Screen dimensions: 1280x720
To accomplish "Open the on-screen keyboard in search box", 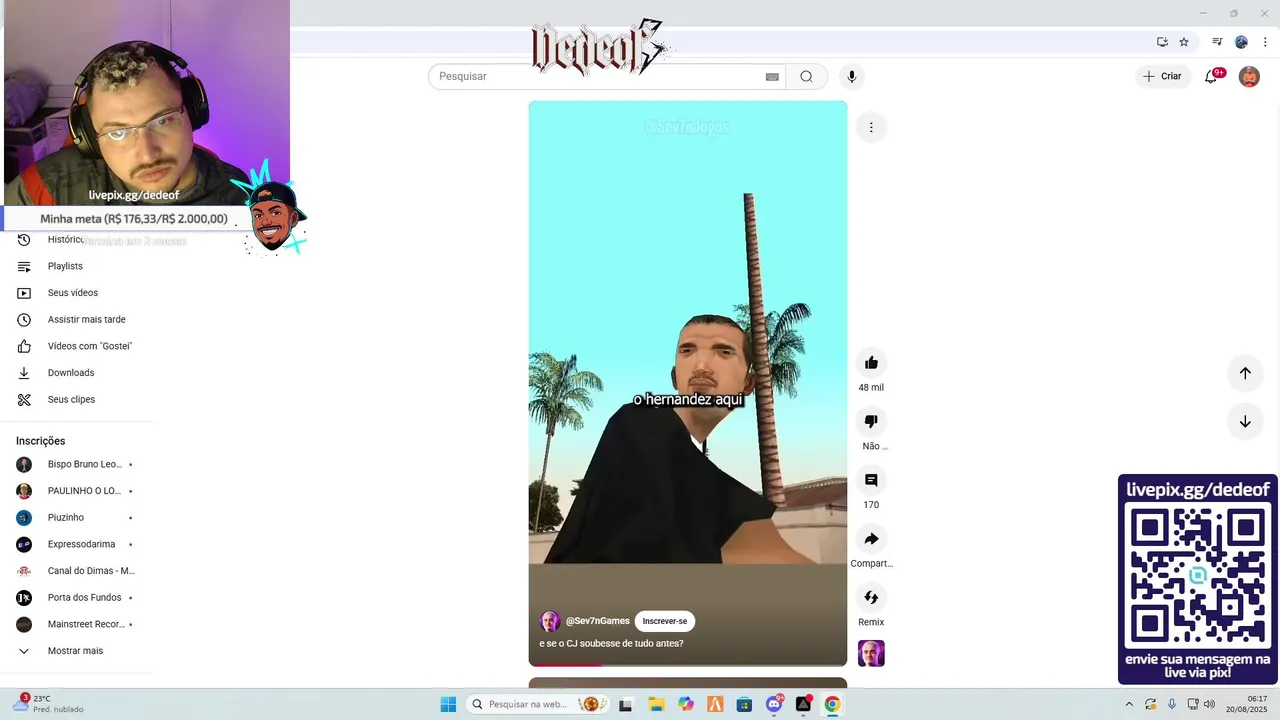I will click(772, 77).
